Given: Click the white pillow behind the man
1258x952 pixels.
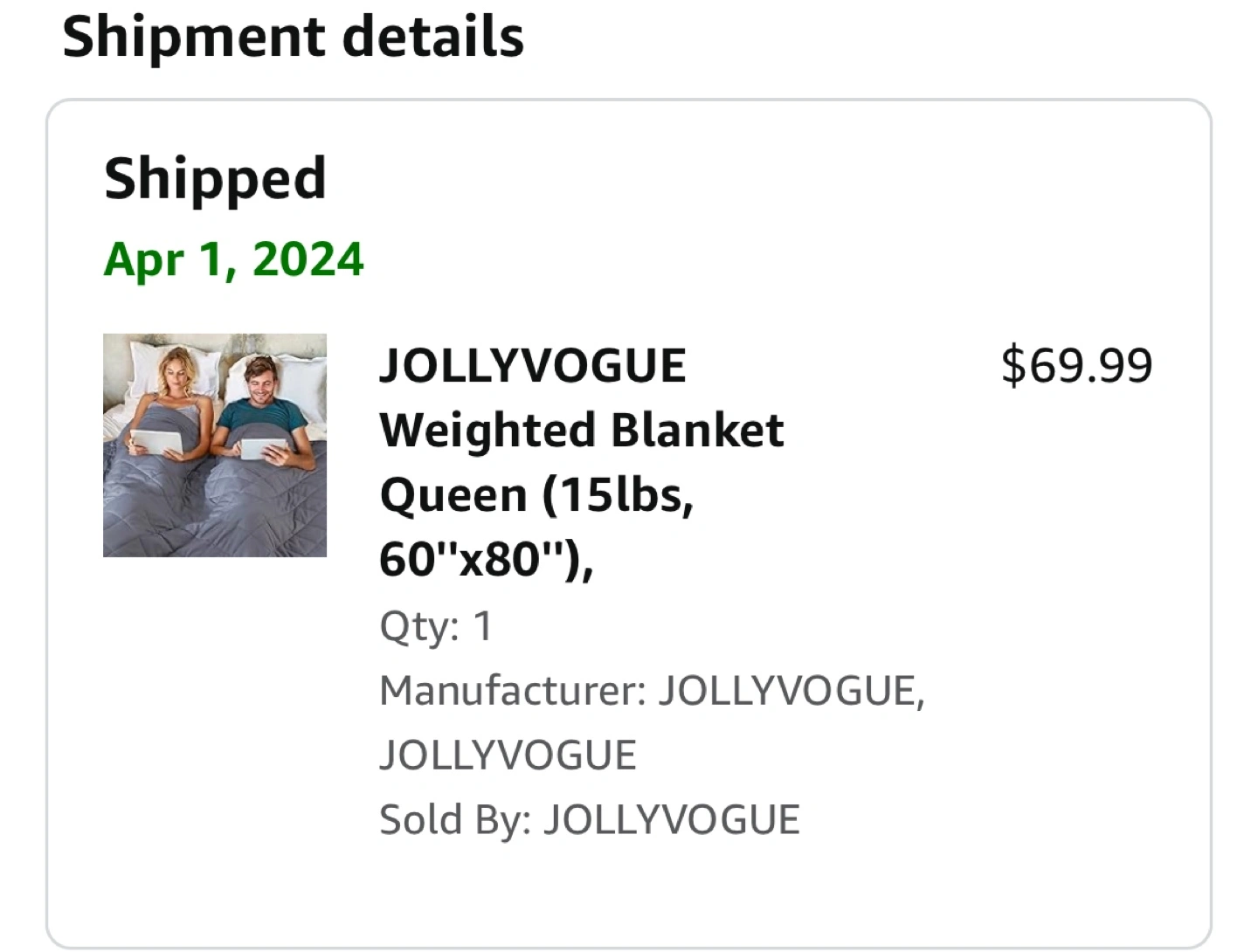Looking at the screenshot, I should (x=301, y=371).
